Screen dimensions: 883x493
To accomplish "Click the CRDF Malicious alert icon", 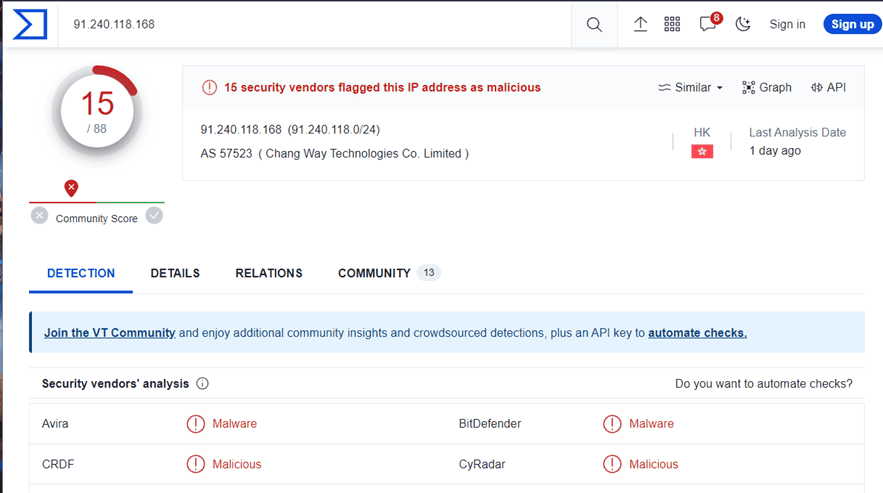I will [x=195, y=464].
